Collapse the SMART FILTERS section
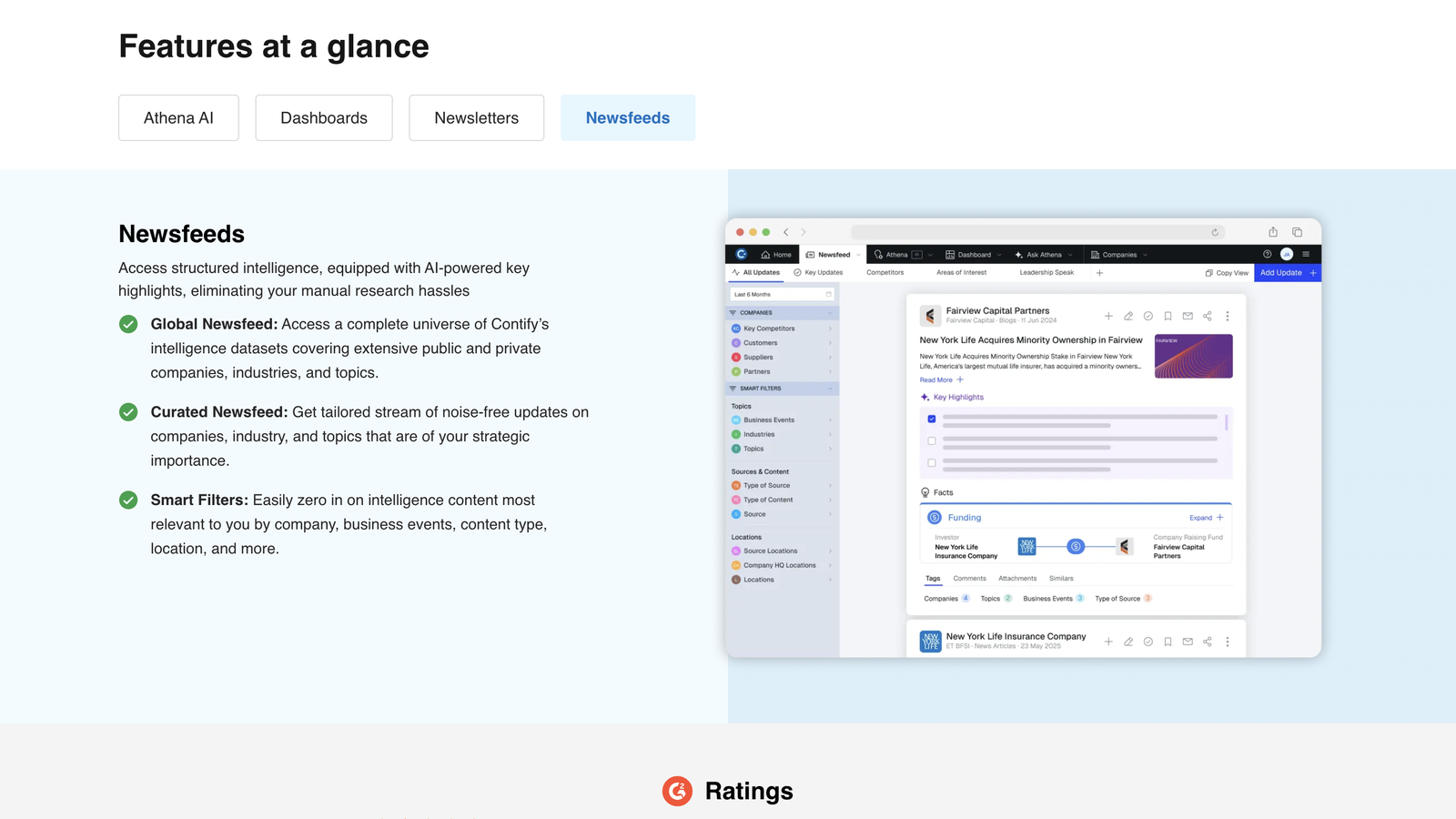The width and height of the screenshot is (1456, 819). click(x=782, y=389)
